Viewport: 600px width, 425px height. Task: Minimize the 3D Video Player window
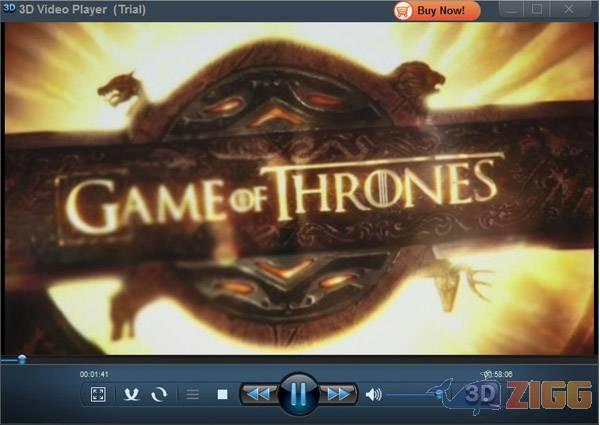click(512, 9)
